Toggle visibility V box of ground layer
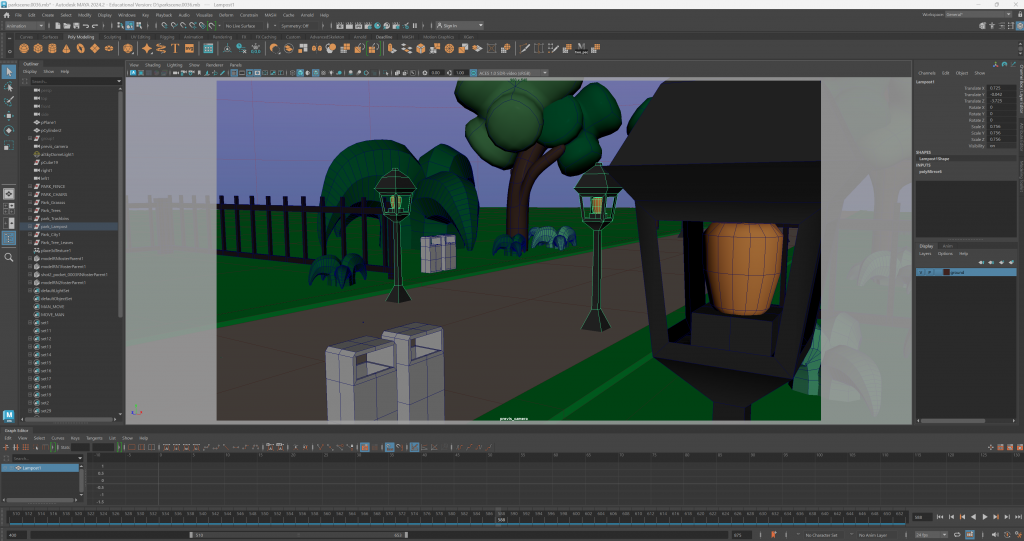The image size is (1024, 541). click(x=921, y=272)
